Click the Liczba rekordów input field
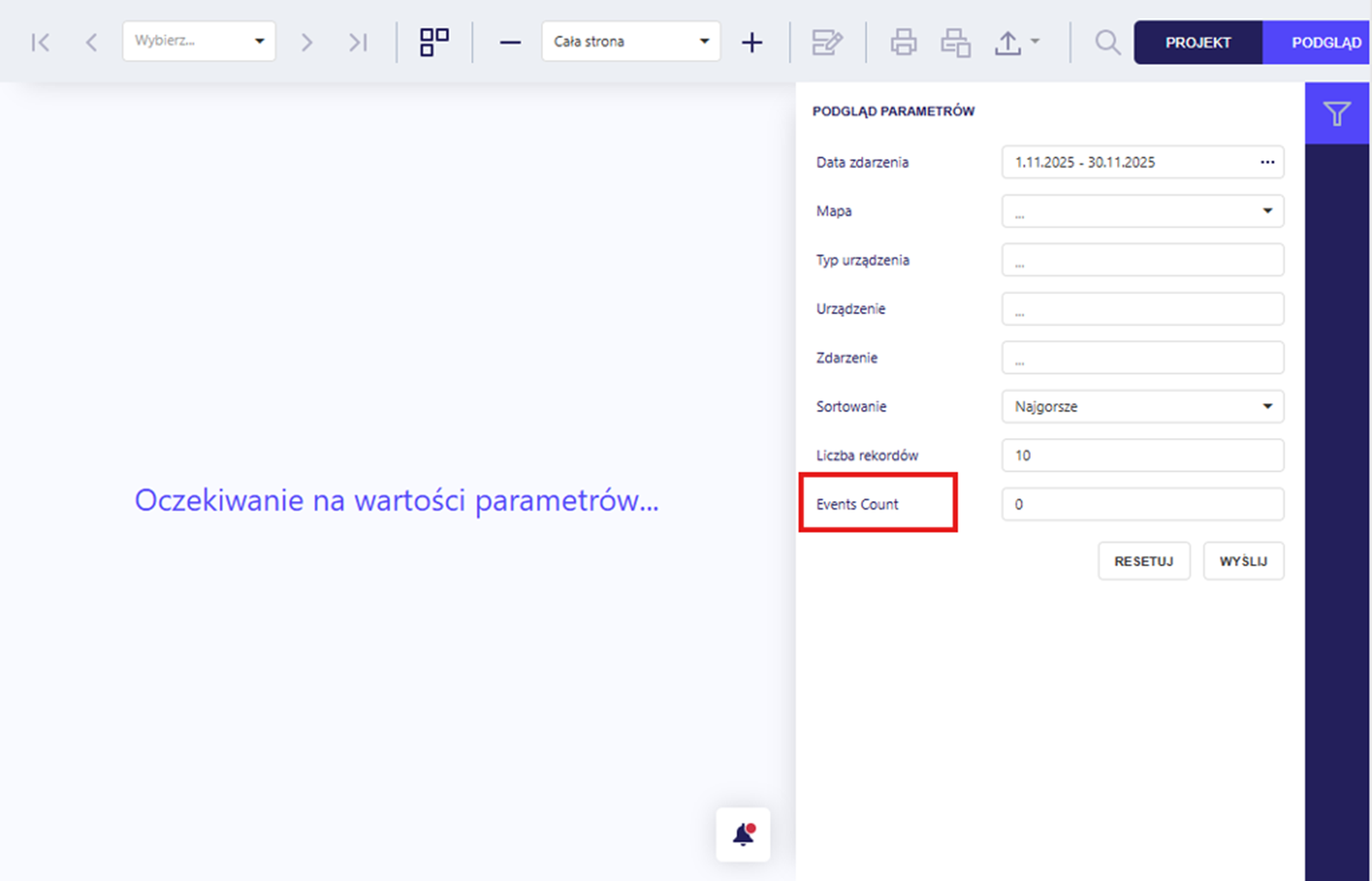 1142,456
